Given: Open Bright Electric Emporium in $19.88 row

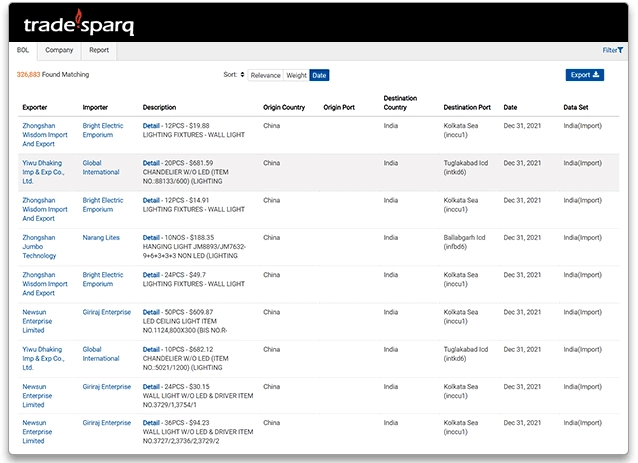Looking at the screenshot, I should [103, 130].
